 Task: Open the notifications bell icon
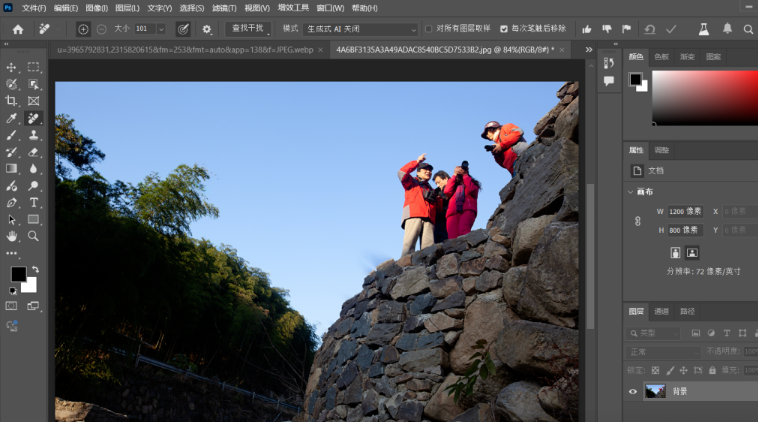point(726,30)
